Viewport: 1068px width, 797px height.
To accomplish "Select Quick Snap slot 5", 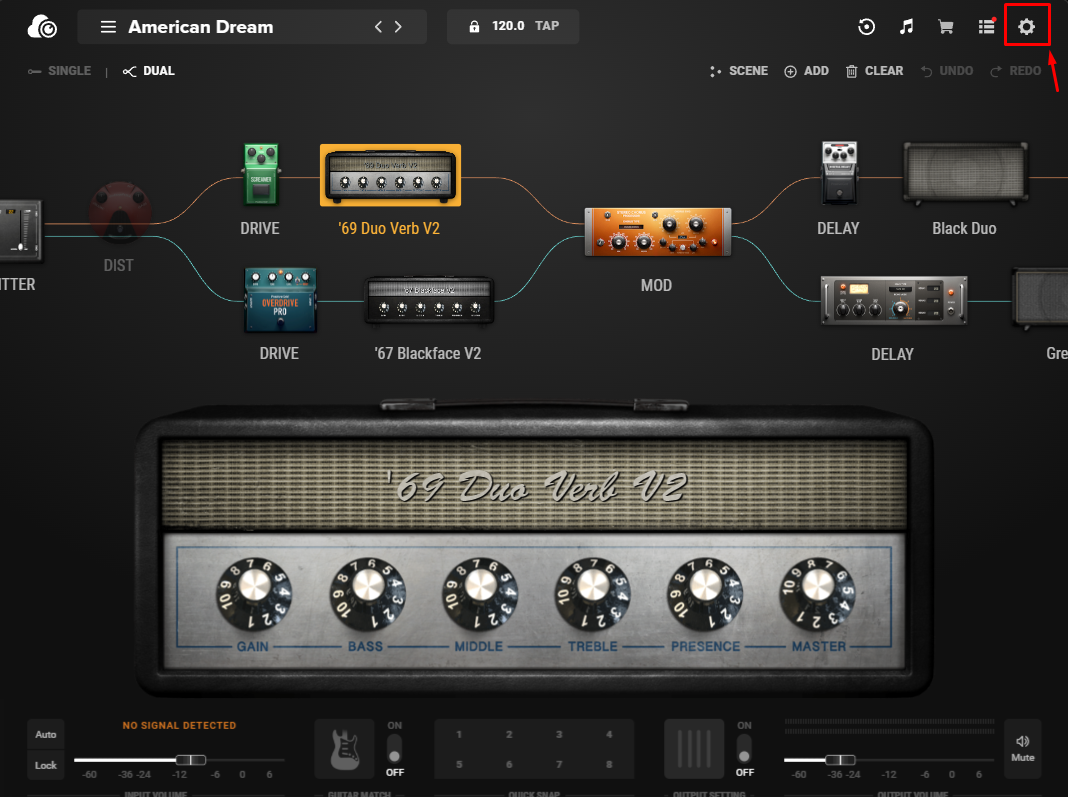I will (x=459, y=764).
